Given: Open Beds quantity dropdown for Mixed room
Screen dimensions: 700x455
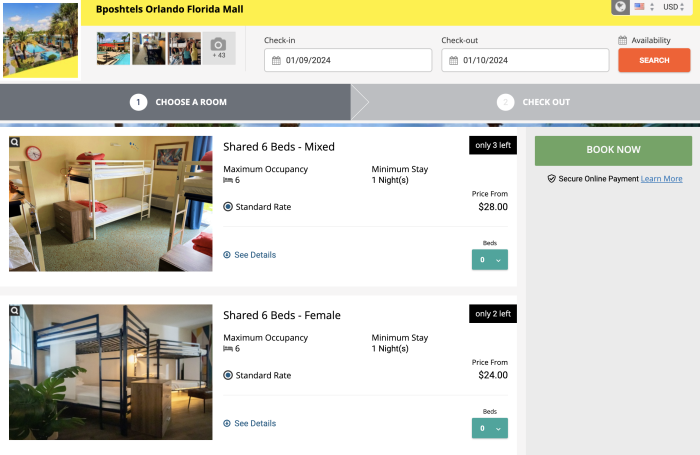Looking at the screenshot, I should click(489, 260).
